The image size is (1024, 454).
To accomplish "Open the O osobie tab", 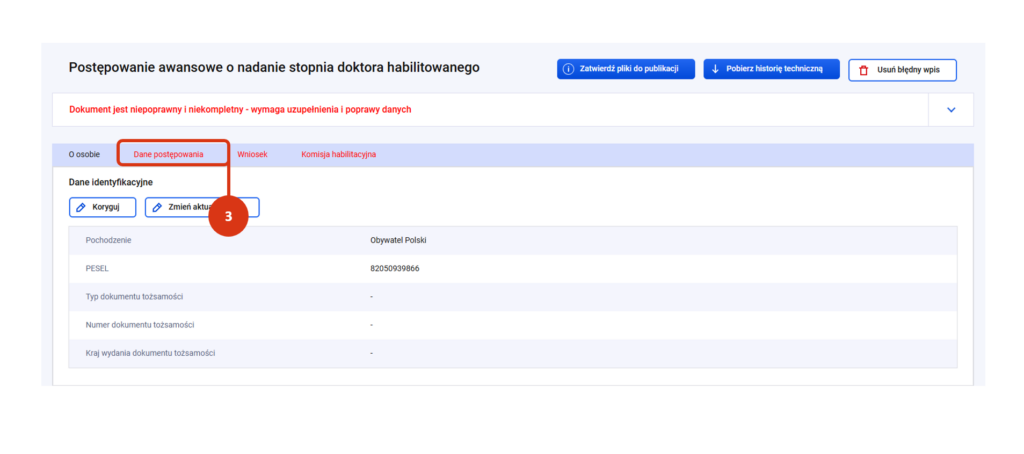I will (x=84, y=155).
